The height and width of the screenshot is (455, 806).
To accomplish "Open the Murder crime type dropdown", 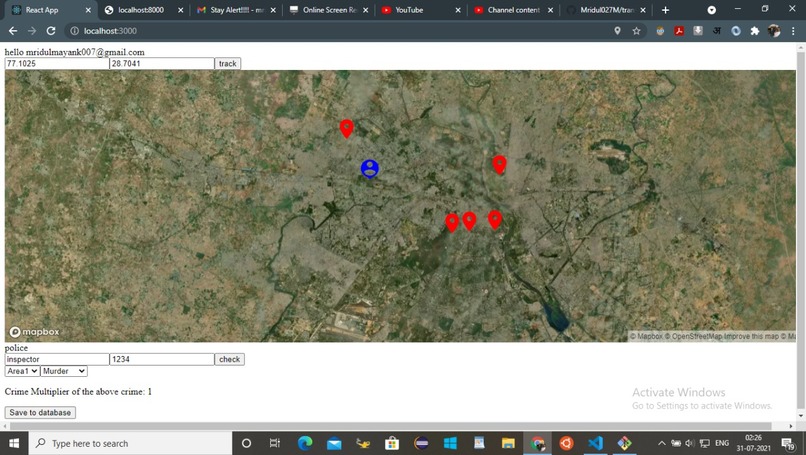I will (x=64, y=371).
